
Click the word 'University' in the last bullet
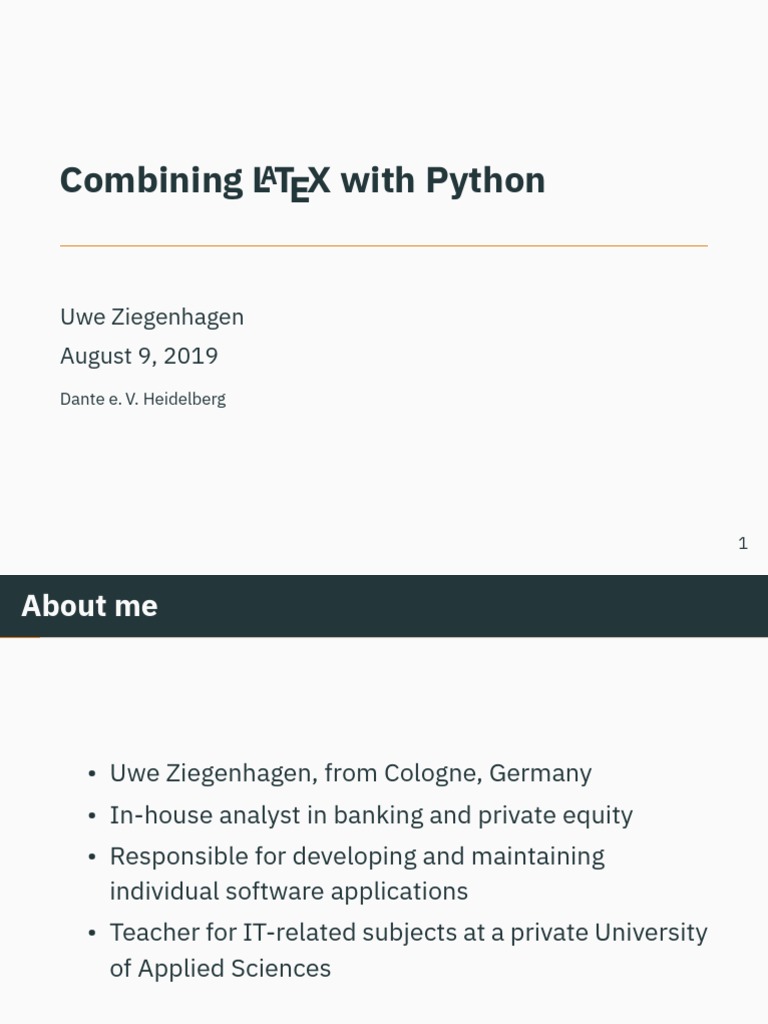pyautogui.click(x=650, y=932)
